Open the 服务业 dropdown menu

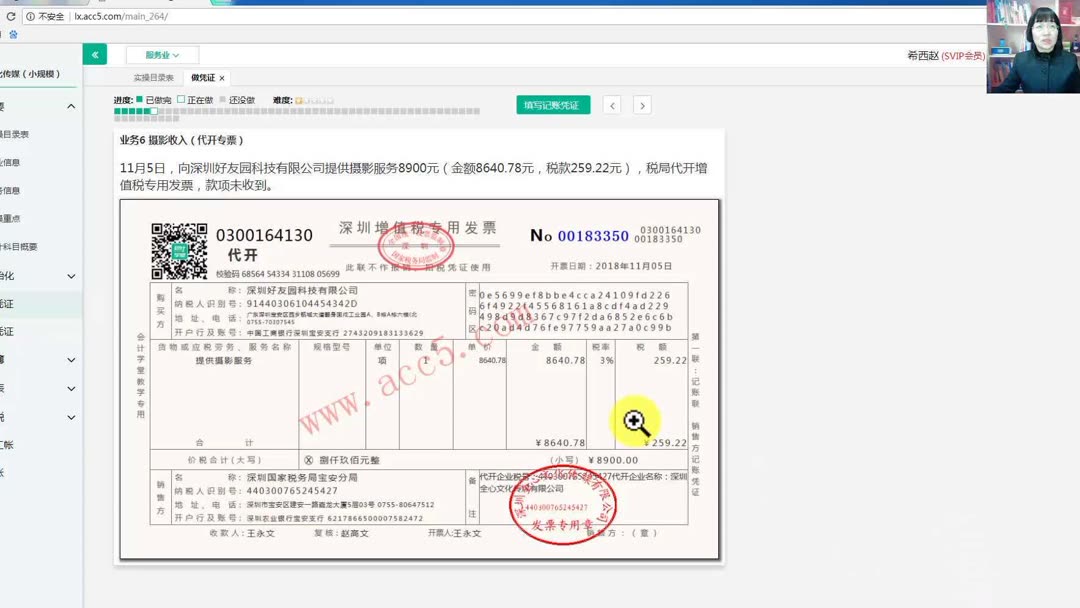pyautogui.click(x=162, y=54)
